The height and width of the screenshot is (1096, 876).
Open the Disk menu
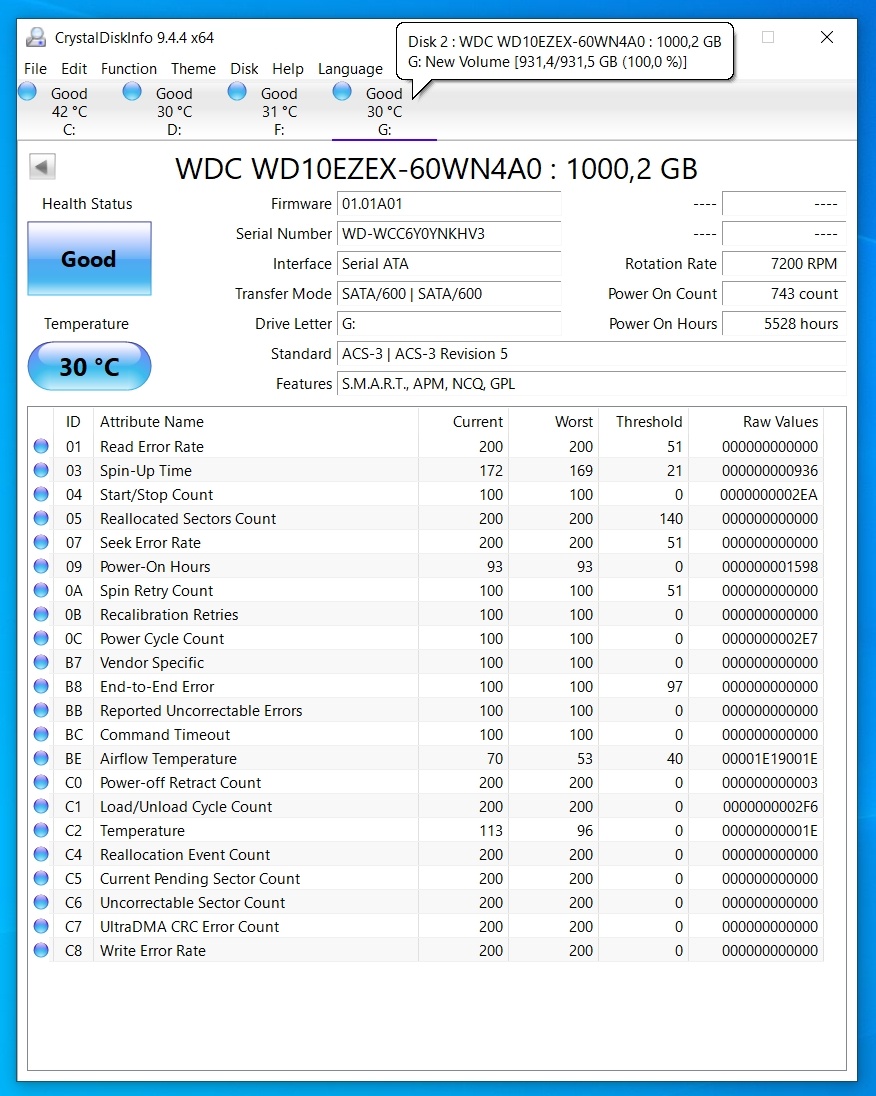click(244, 69)
